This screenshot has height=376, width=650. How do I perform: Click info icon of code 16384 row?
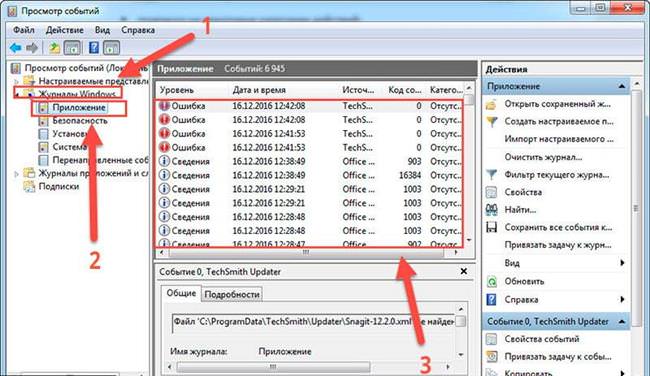coord(164,175)
